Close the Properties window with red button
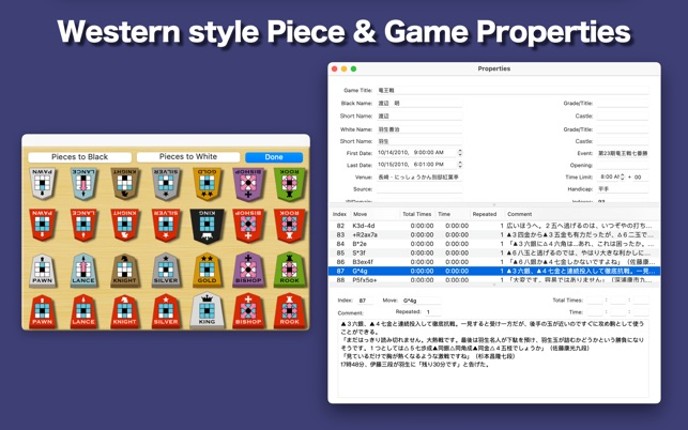The width and height of the screenshot is (688, 430). point(334,69)
